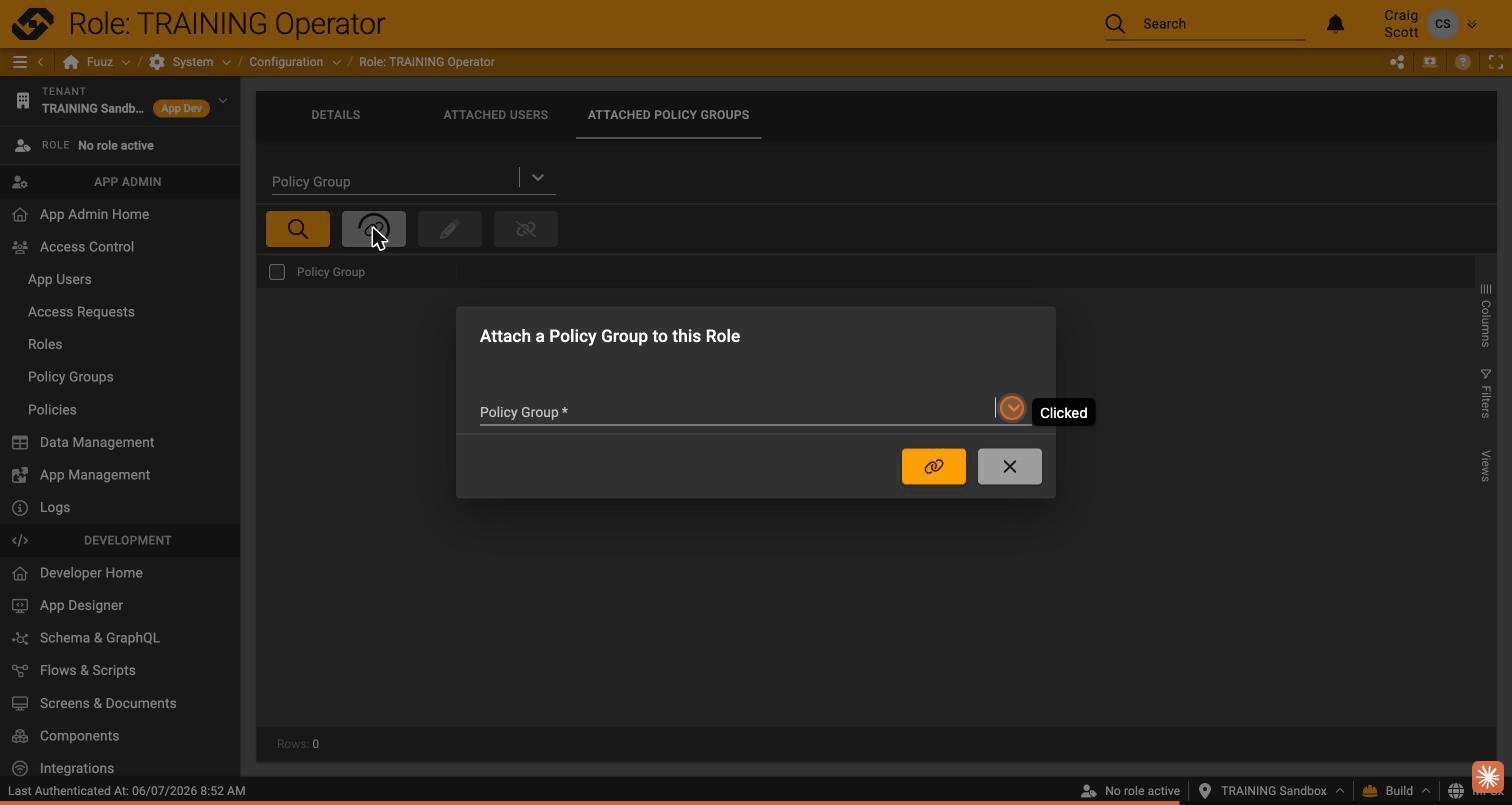Click the No role active sidebar label
The width and height of the screenshot is (1512, 805).
click(116, 145)
